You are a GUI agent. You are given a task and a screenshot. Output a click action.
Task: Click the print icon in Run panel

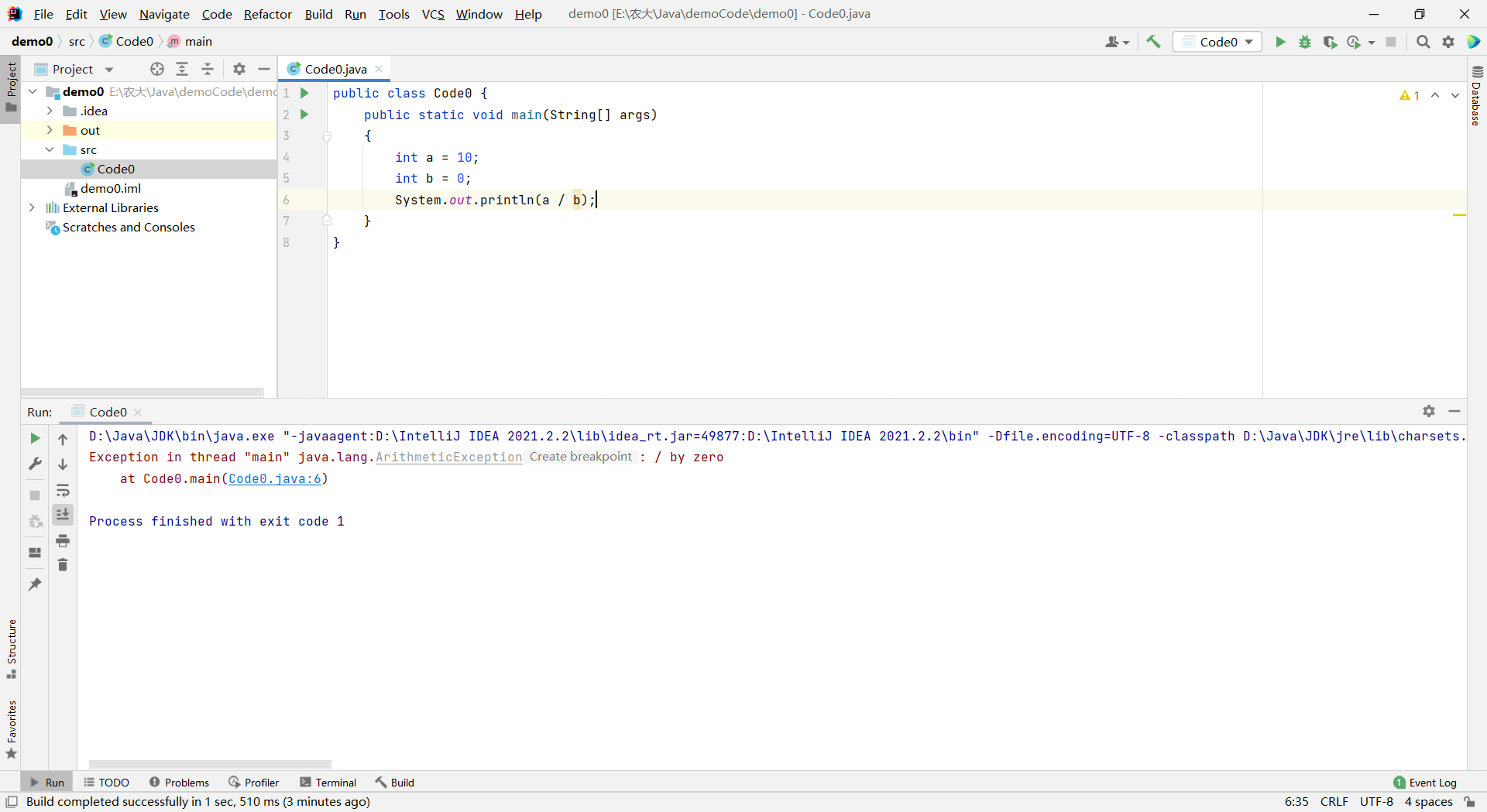point(63,540)
